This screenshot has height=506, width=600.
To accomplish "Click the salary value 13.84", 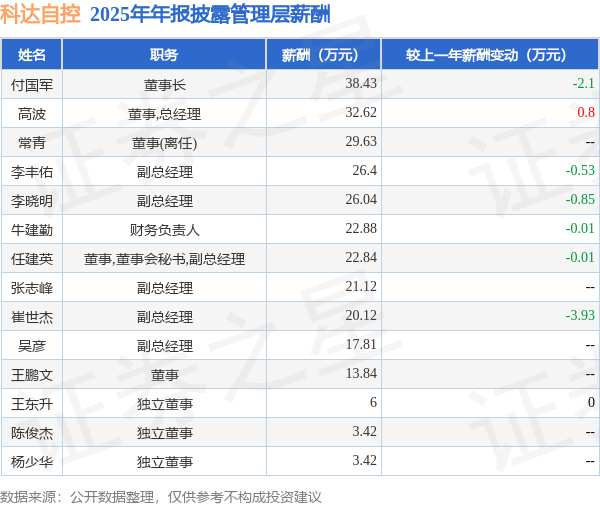I will 361,374.
